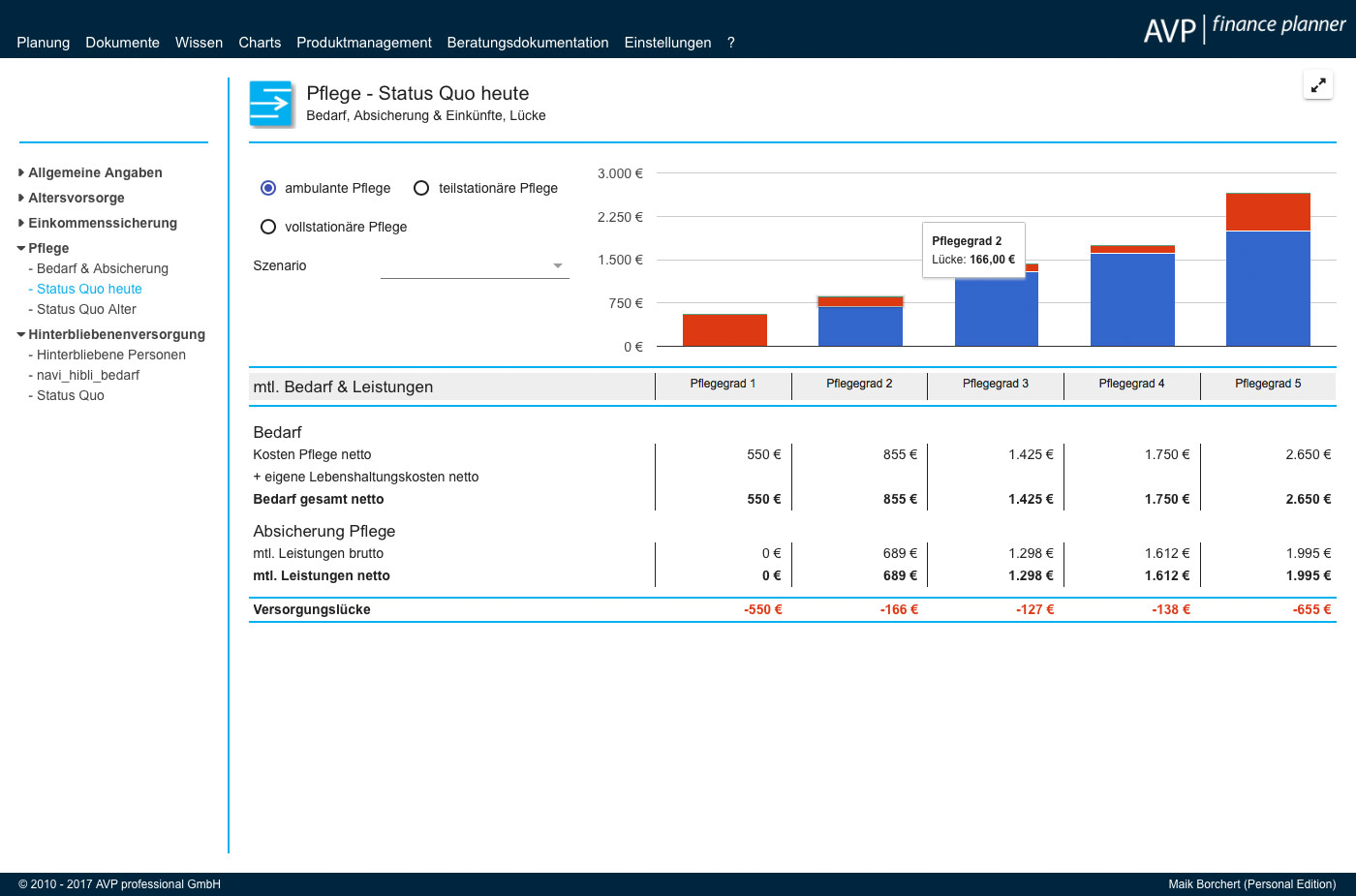This screenshot has height=896, width=1356.
Task: Open Hinterbliebene Personen page
Action: coord(110,355)
